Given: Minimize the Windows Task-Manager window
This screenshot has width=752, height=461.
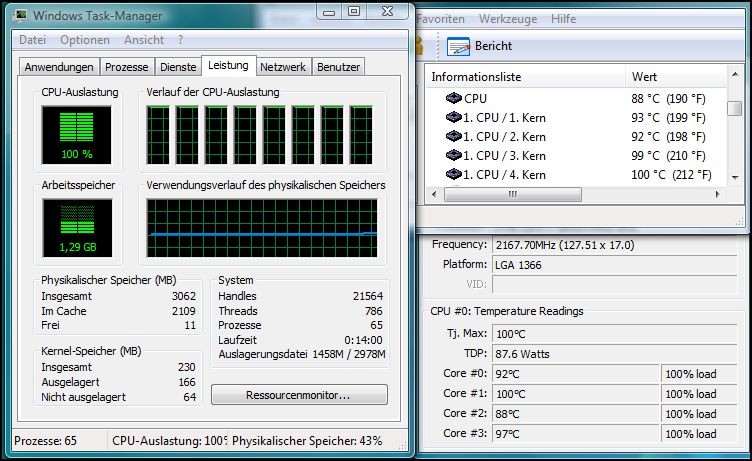Looking at the screenshot, I should [329, 12].
